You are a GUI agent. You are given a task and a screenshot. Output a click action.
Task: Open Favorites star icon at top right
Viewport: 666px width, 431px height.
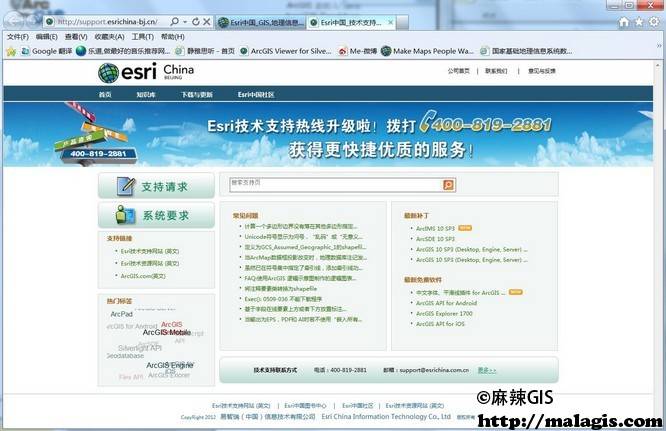point(639,22)
